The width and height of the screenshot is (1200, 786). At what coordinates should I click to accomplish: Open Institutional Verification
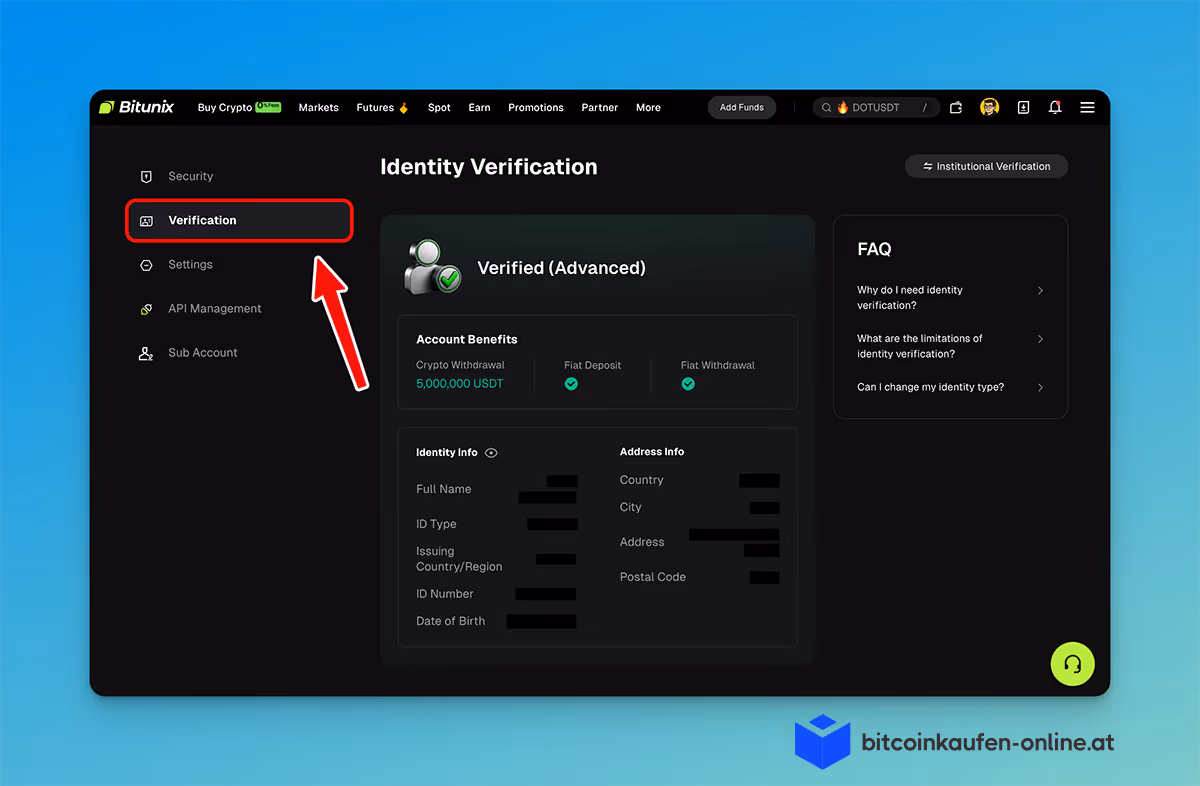[x=986, y=166]
